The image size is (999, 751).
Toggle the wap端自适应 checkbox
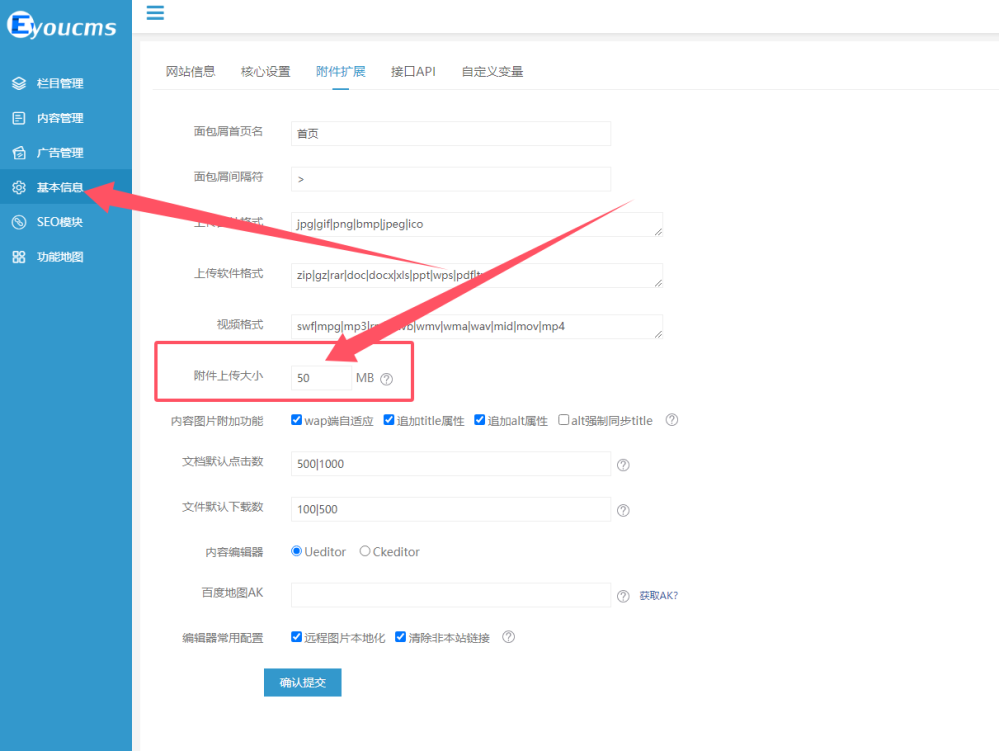tap(296, 420)
